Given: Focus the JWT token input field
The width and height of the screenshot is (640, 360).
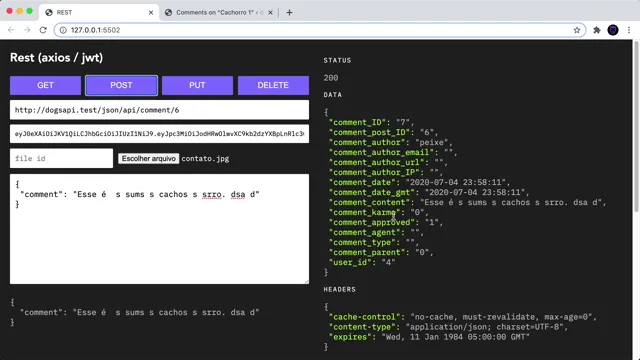Looking at the screenshot, I should [159, 133].
